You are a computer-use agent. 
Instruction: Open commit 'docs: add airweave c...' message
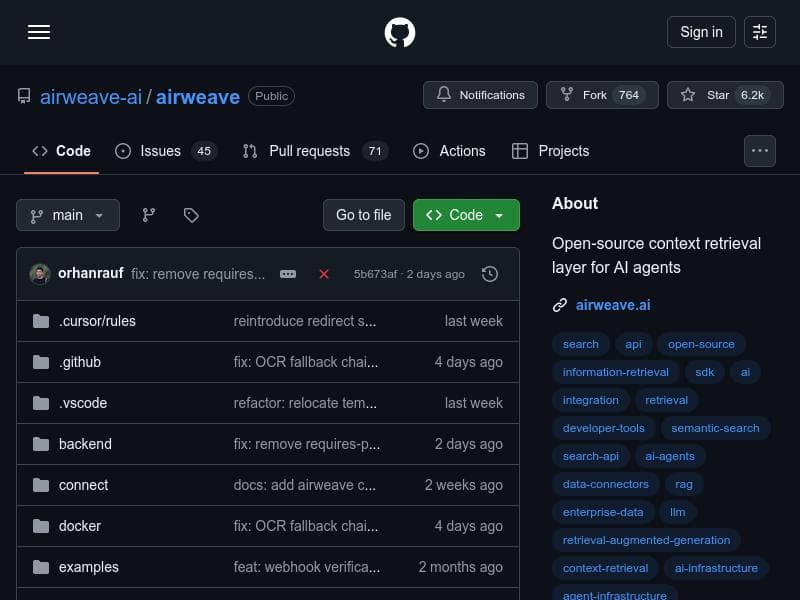coord(305,485)
